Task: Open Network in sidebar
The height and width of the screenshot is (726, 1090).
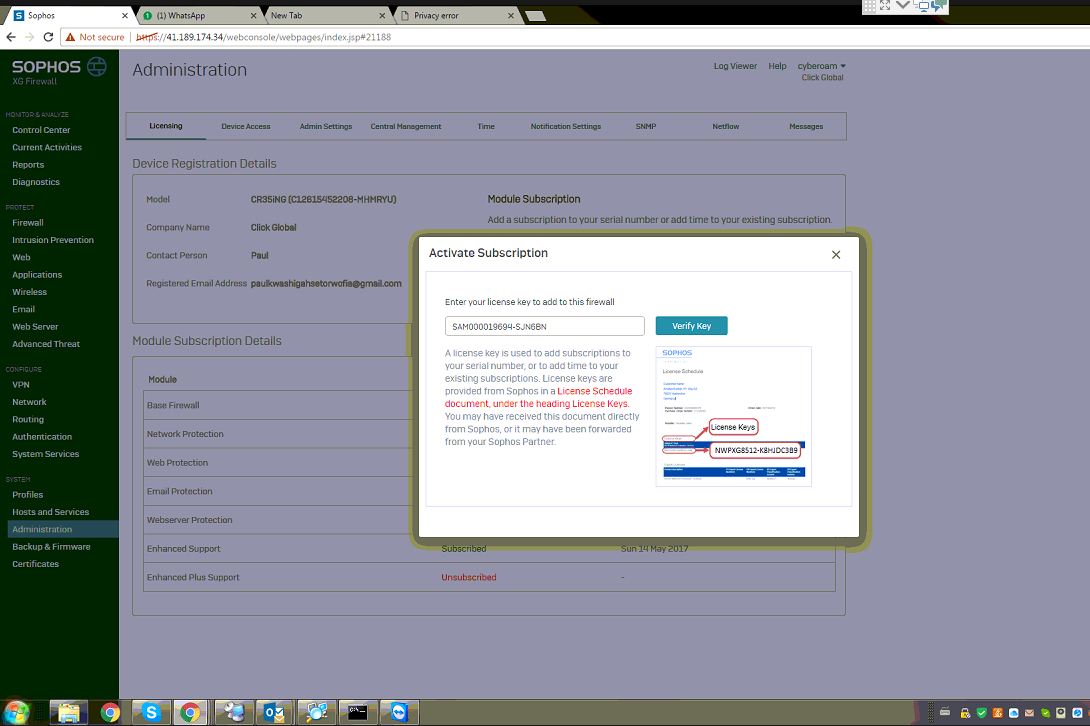Action: 29,402
